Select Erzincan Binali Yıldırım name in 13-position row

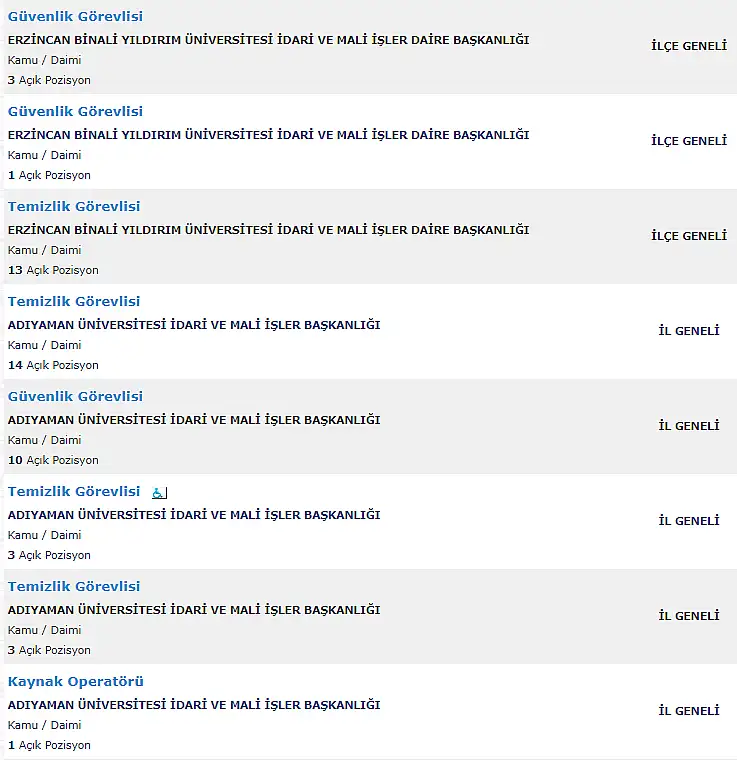[x=268, y=230]
